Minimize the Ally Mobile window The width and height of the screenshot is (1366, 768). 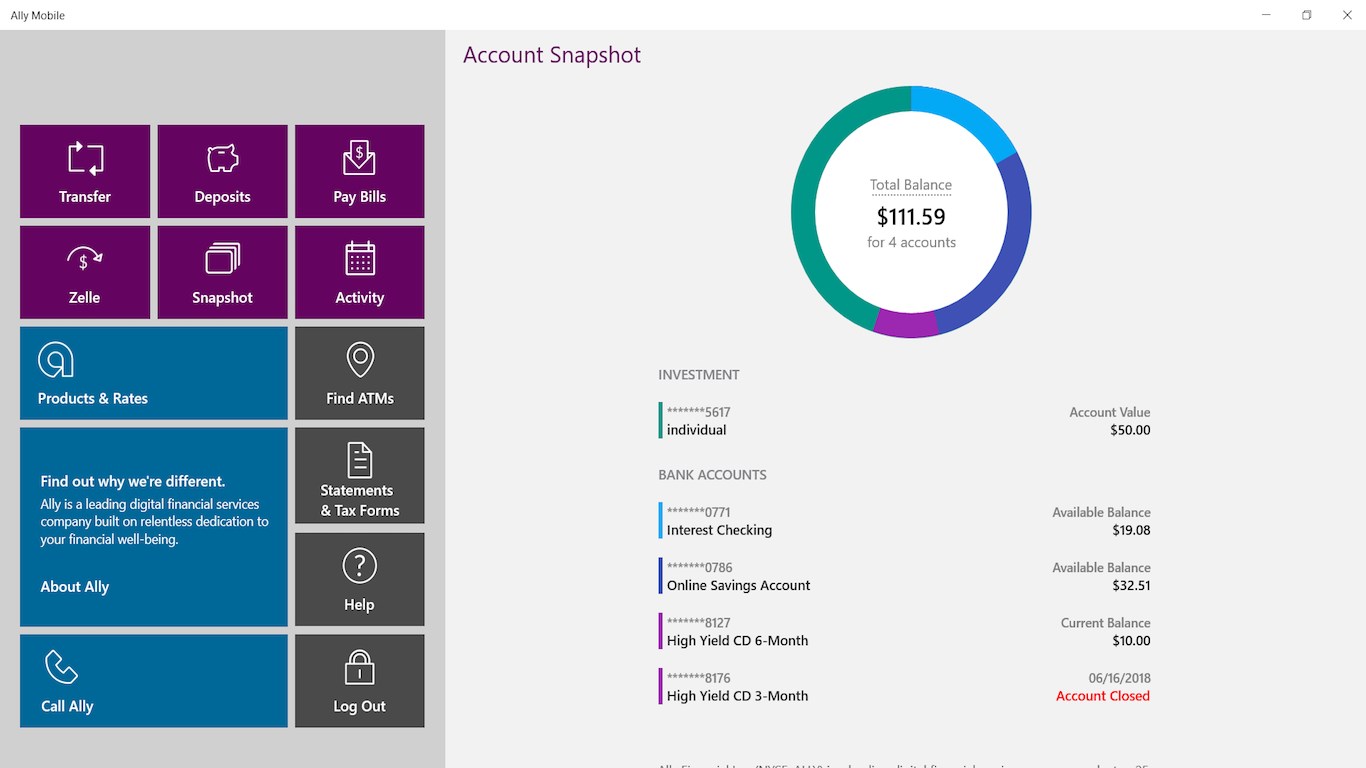[x=1266, y=15]
